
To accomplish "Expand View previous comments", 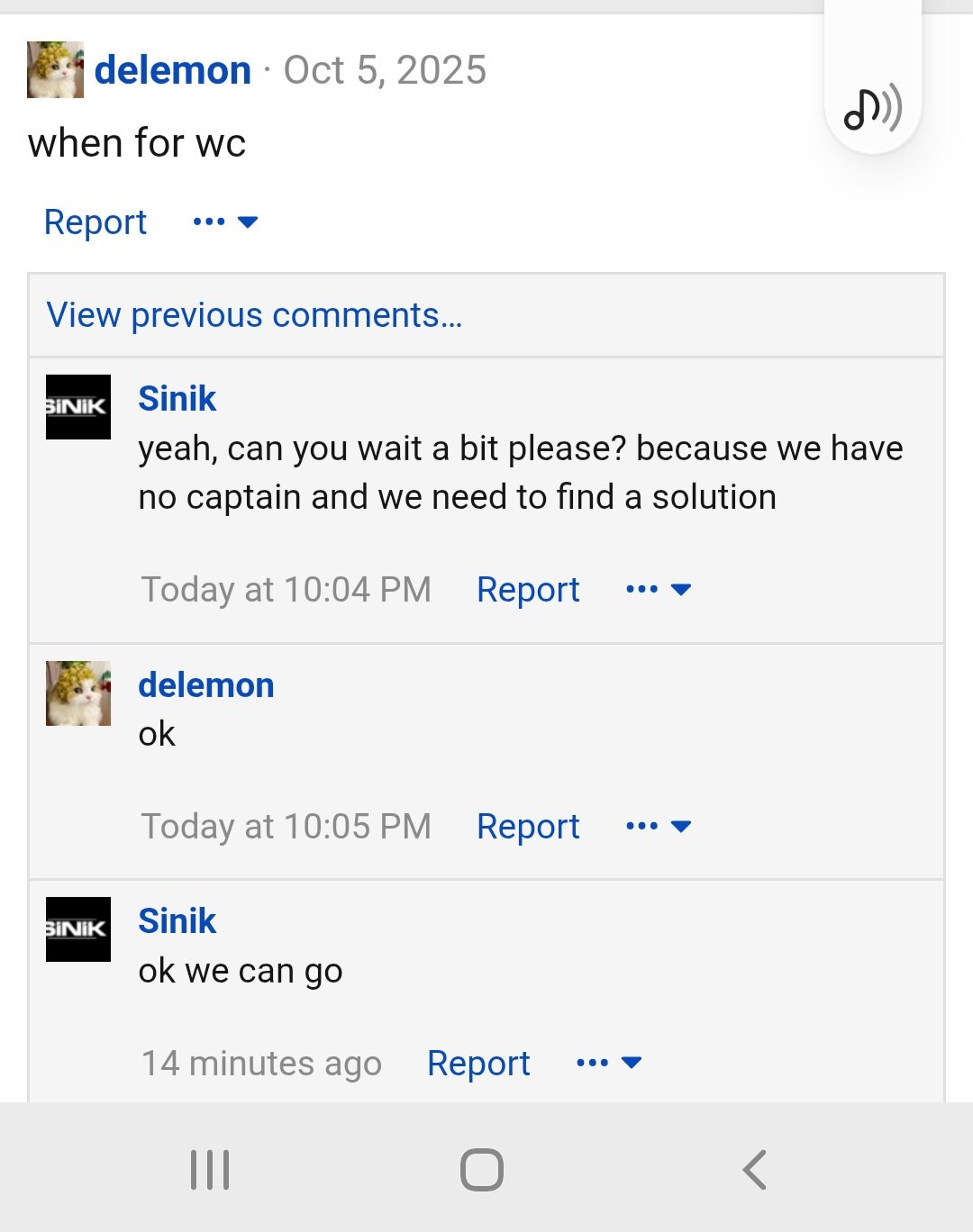I will pos(254,315).
